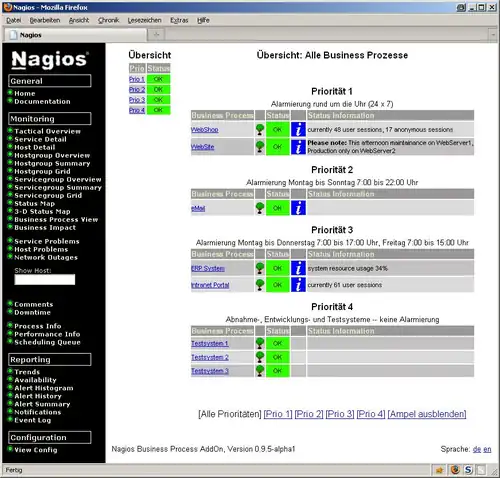The height and width of the screenshot is (478, 500).
Task: Open the Testsystem 3 link
Action: click(210, 371)
